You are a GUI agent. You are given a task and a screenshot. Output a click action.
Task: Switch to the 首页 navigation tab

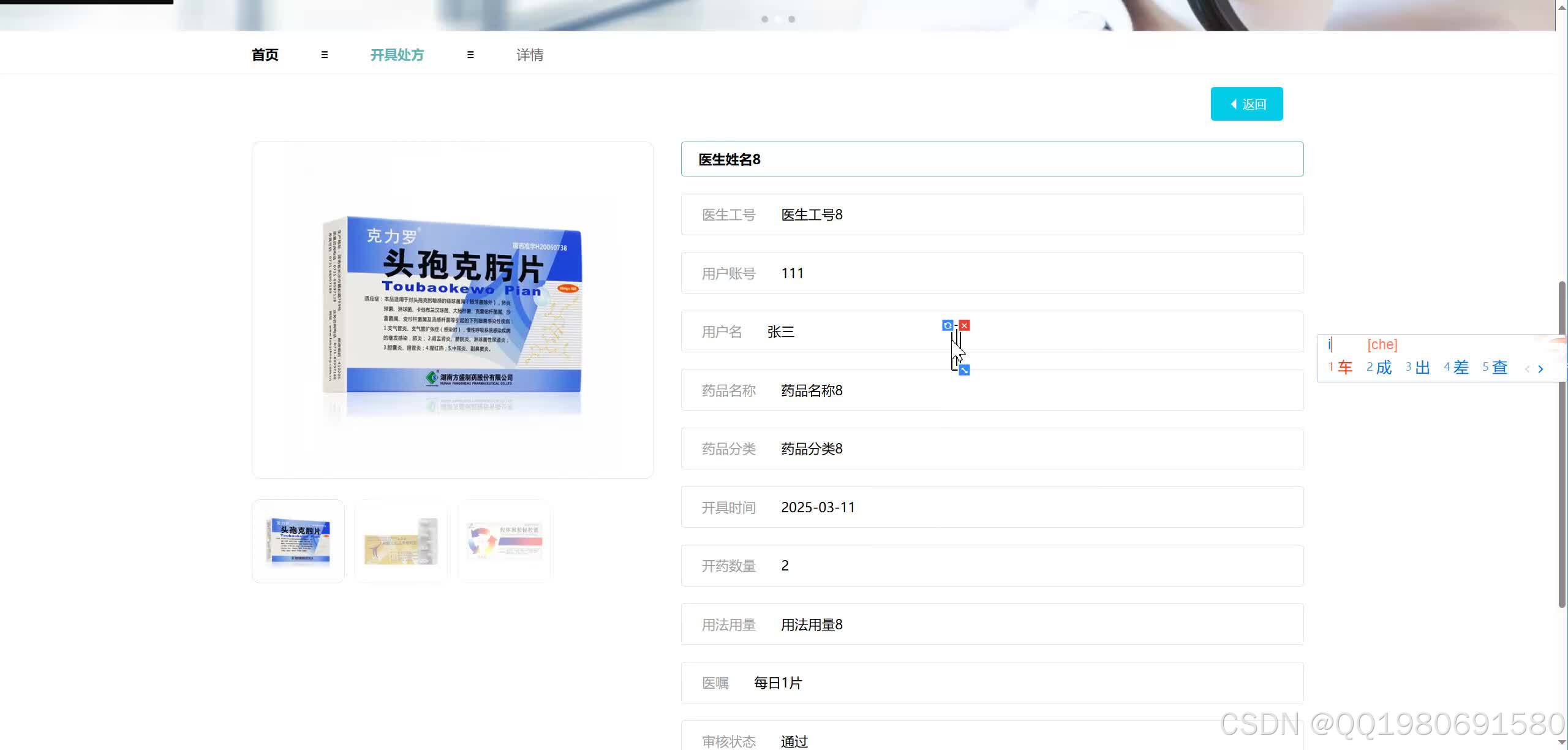[264, 55]
